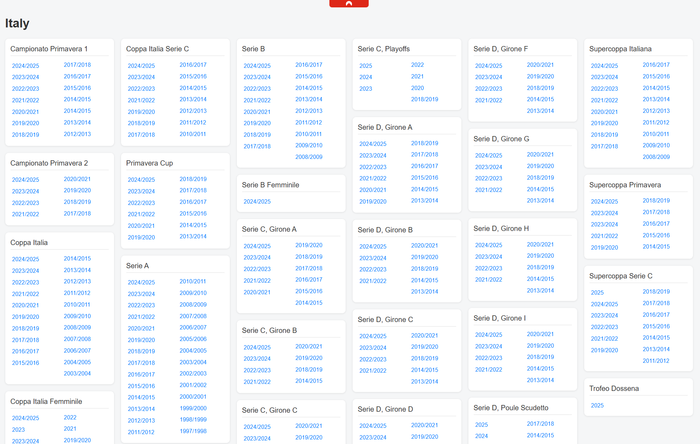Open Serie D Girone F 2021/2022

[x=488, y=100]
